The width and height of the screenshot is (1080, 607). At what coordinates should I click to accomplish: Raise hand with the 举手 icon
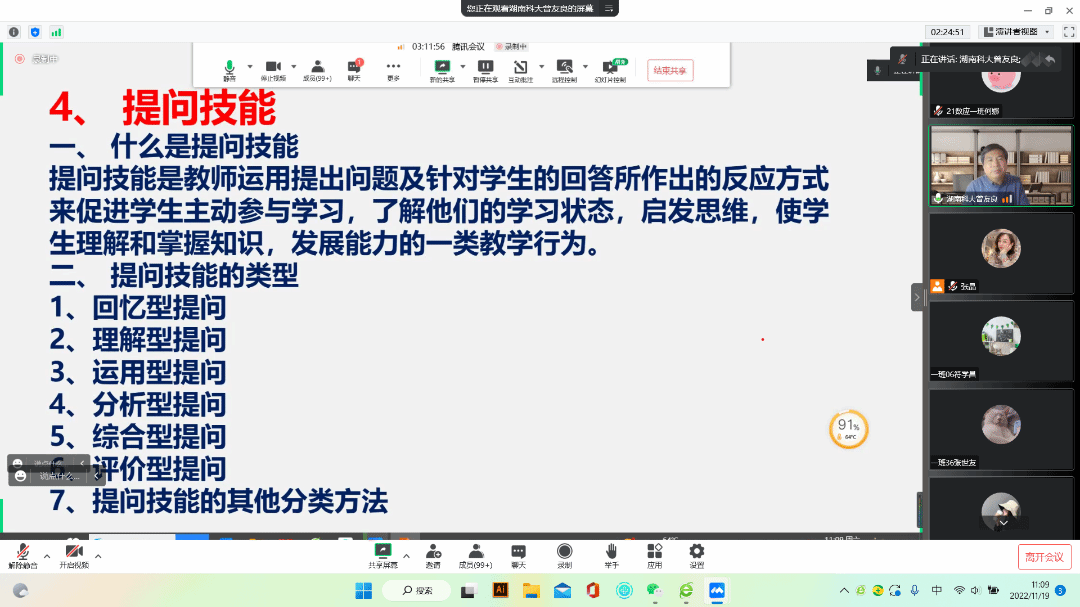point(610,555)
